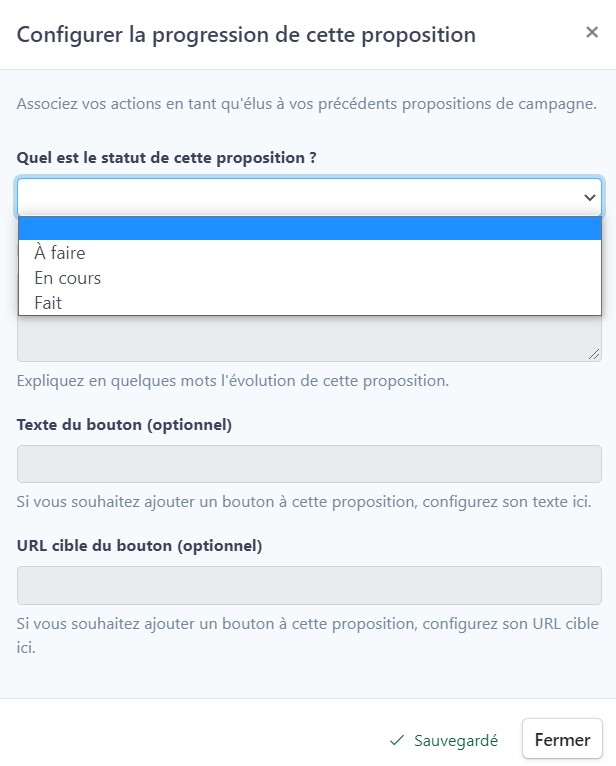Pick the "Fait" status option

48,303
